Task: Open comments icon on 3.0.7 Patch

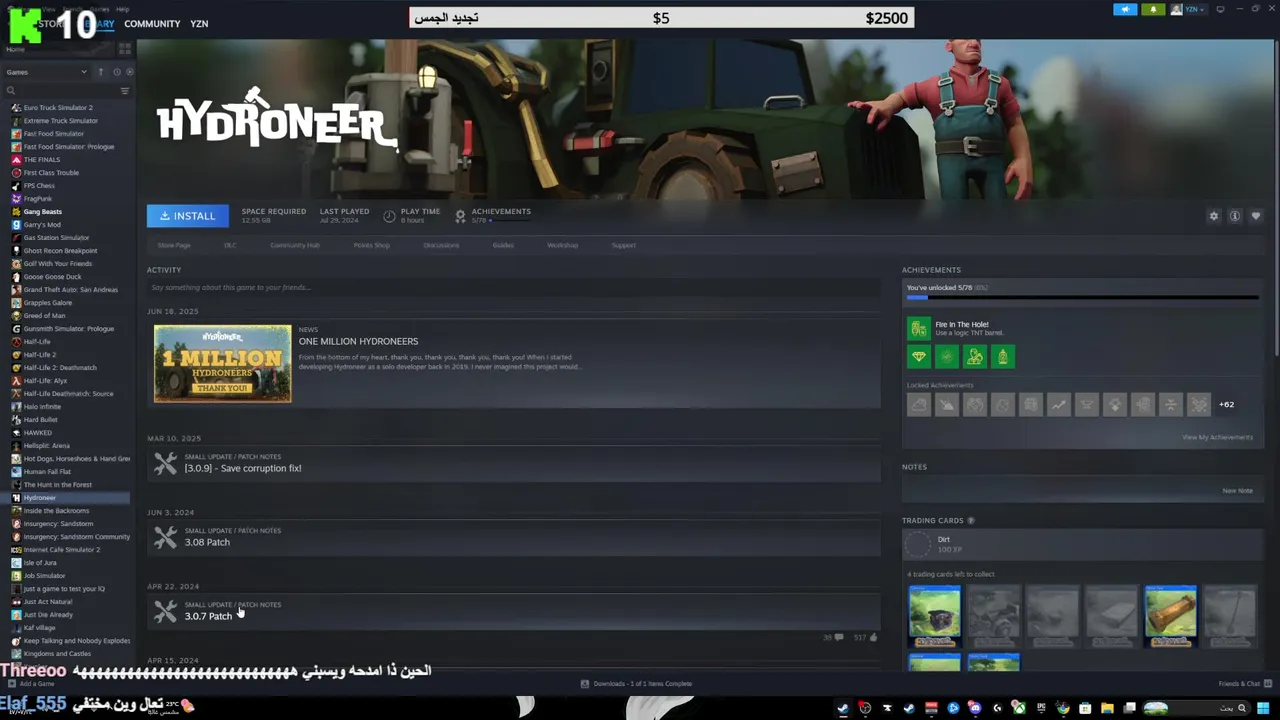Action: pos(839,637)
